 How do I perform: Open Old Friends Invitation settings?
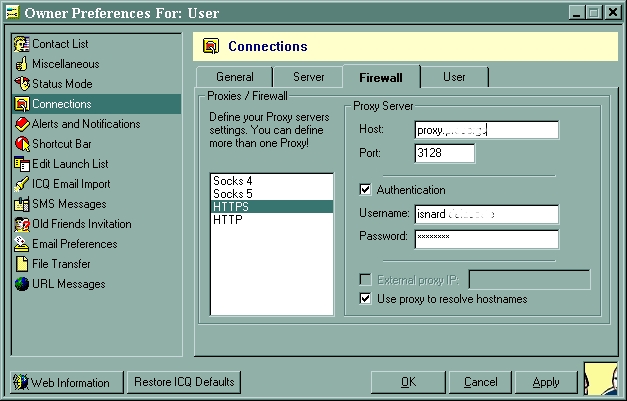[x=97, y=224]
